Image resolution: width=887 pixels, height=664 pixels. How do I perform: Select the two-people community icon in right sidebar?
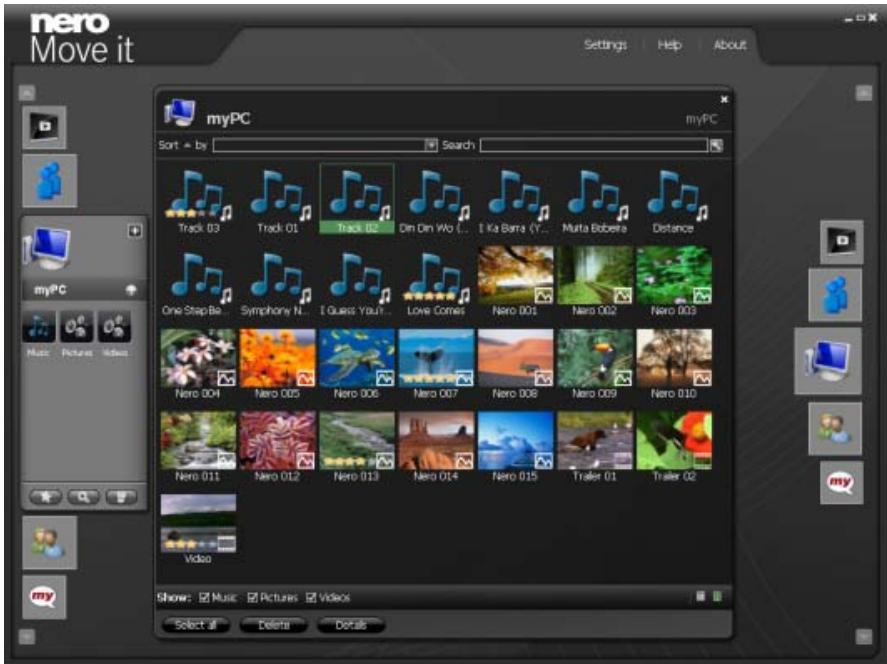[835, 429]
